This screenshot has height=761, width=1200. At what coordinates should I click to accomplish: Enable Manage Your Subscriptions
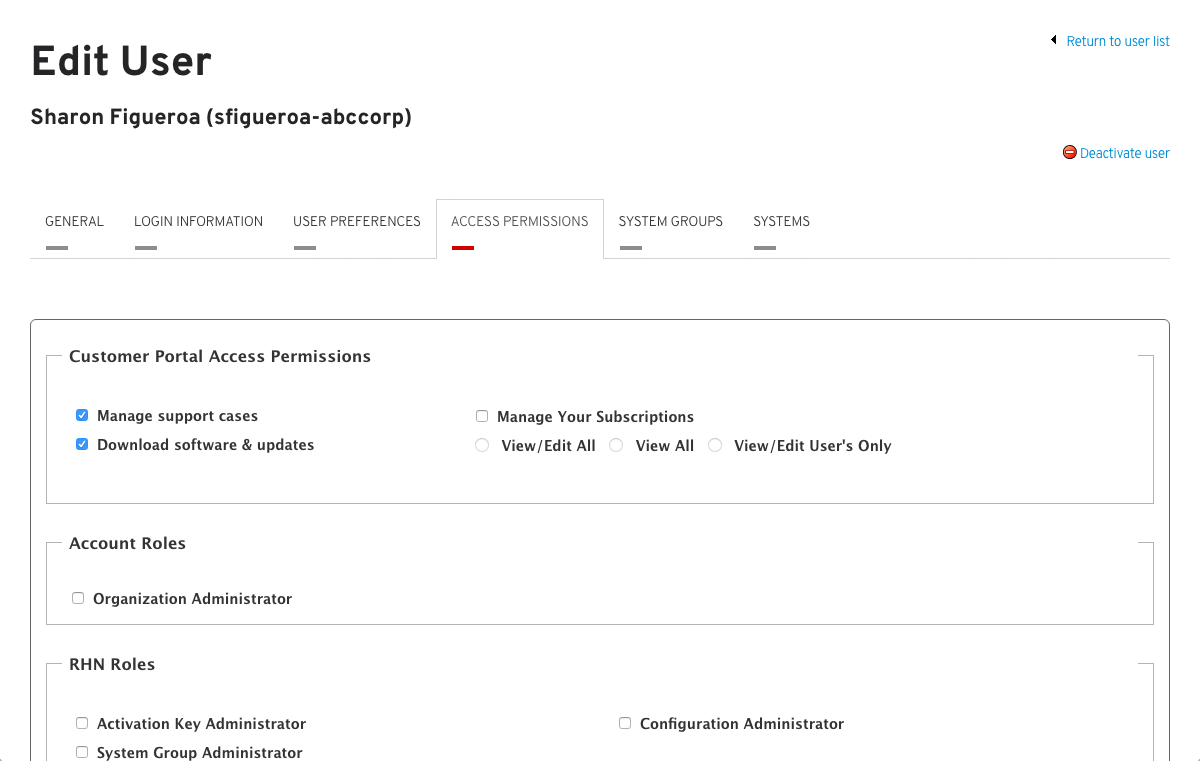[x=481, y=416]
